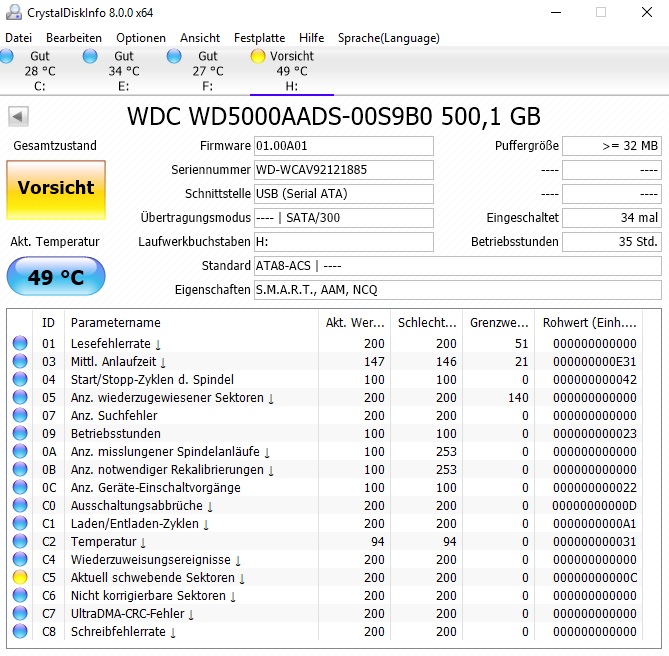Click the Eigenschaften field S.M.A.R.T., AAM, NCQ
The image size is (669, 656).
(x=458, y=290)
